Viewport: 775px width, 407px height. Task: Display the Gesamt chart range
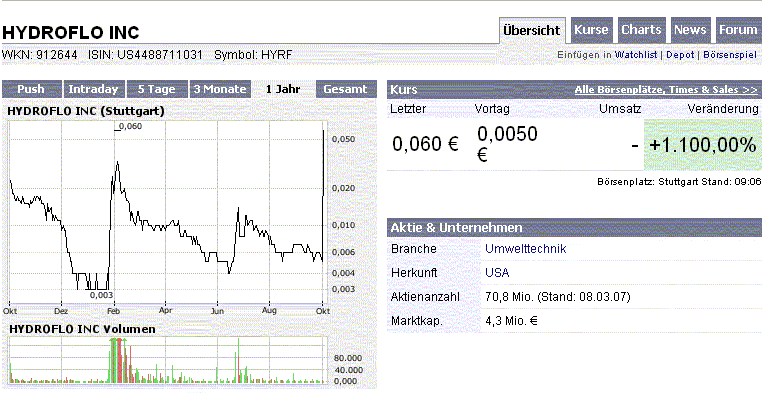pos(345,89)
